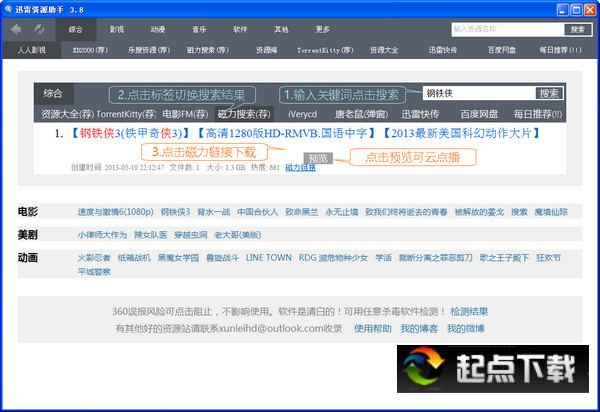This screenshot has height=412, width=600.
Task: Switch to the 影视 category tab
Action: coord(117,30)
